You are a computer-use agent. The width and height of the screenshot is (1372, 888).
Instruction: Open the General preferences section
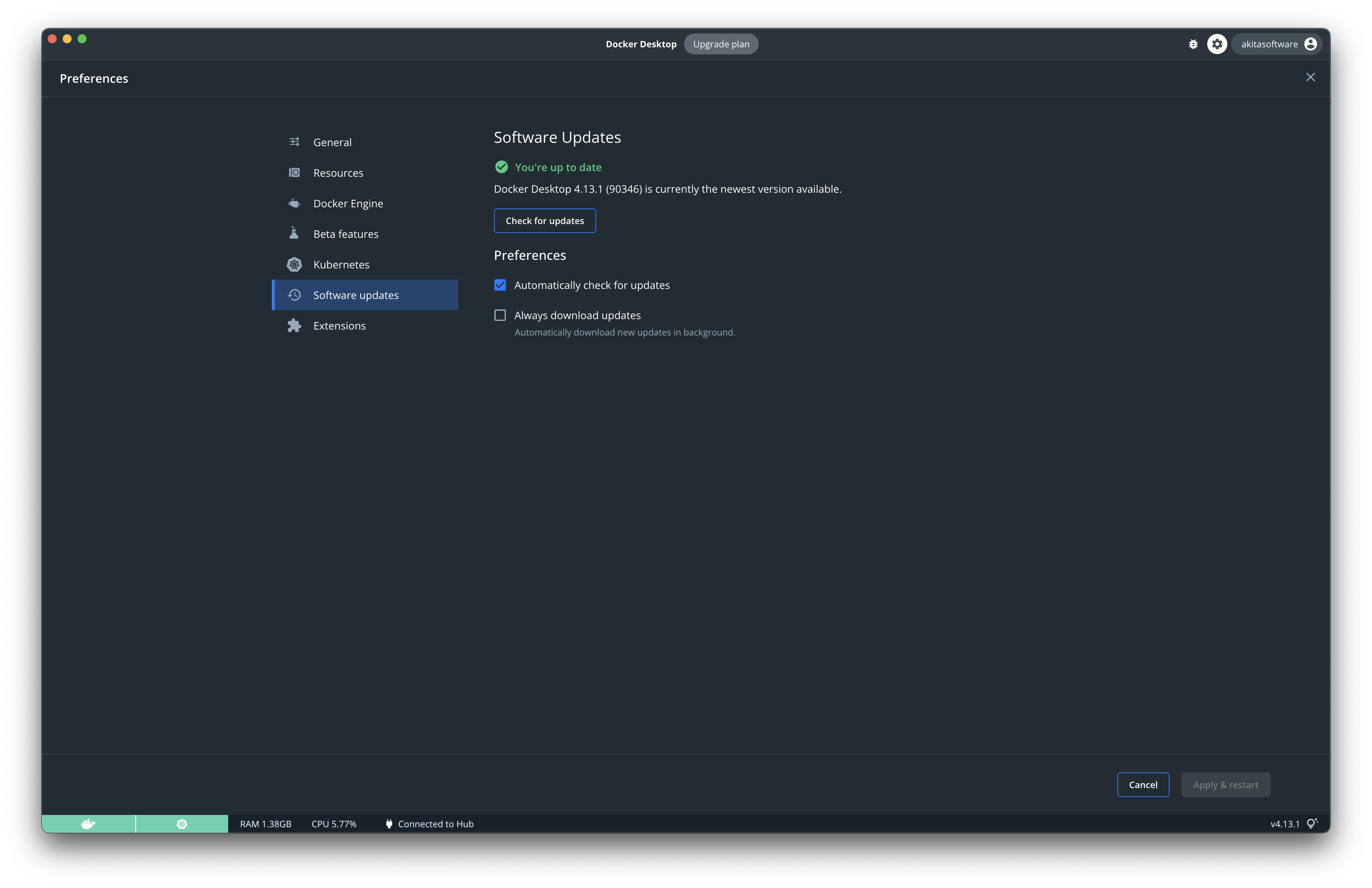pos(332,142)
